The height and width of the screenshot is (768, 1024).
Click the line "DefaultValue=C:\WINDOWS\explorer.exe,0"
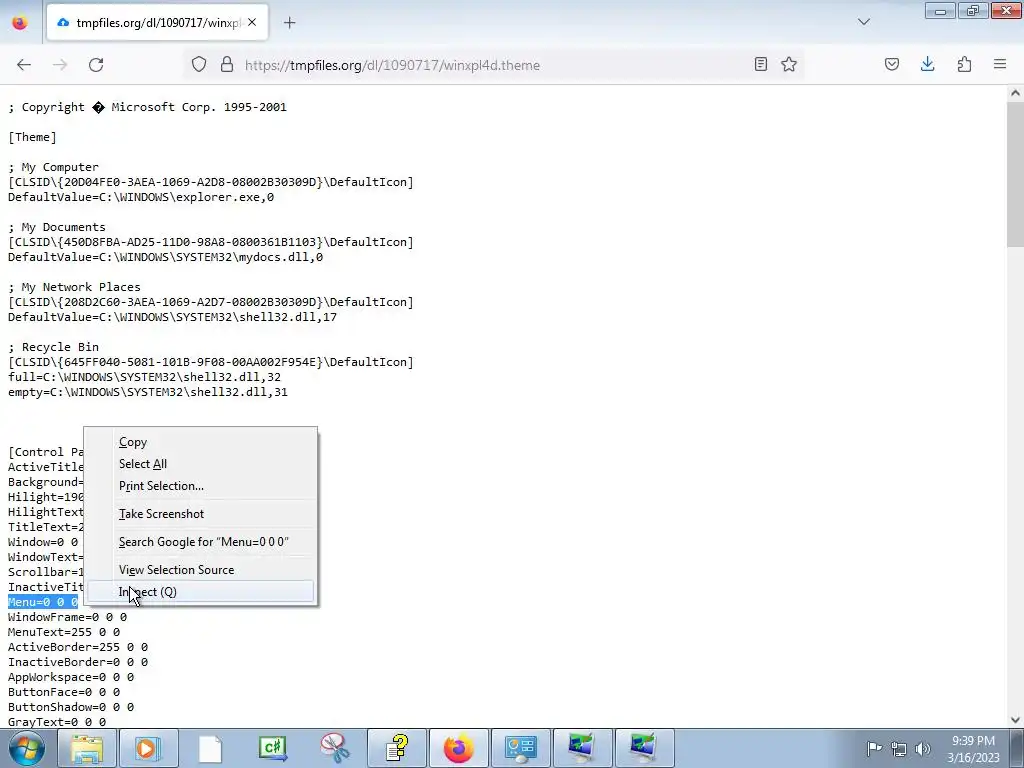click(x=141, y=197)
